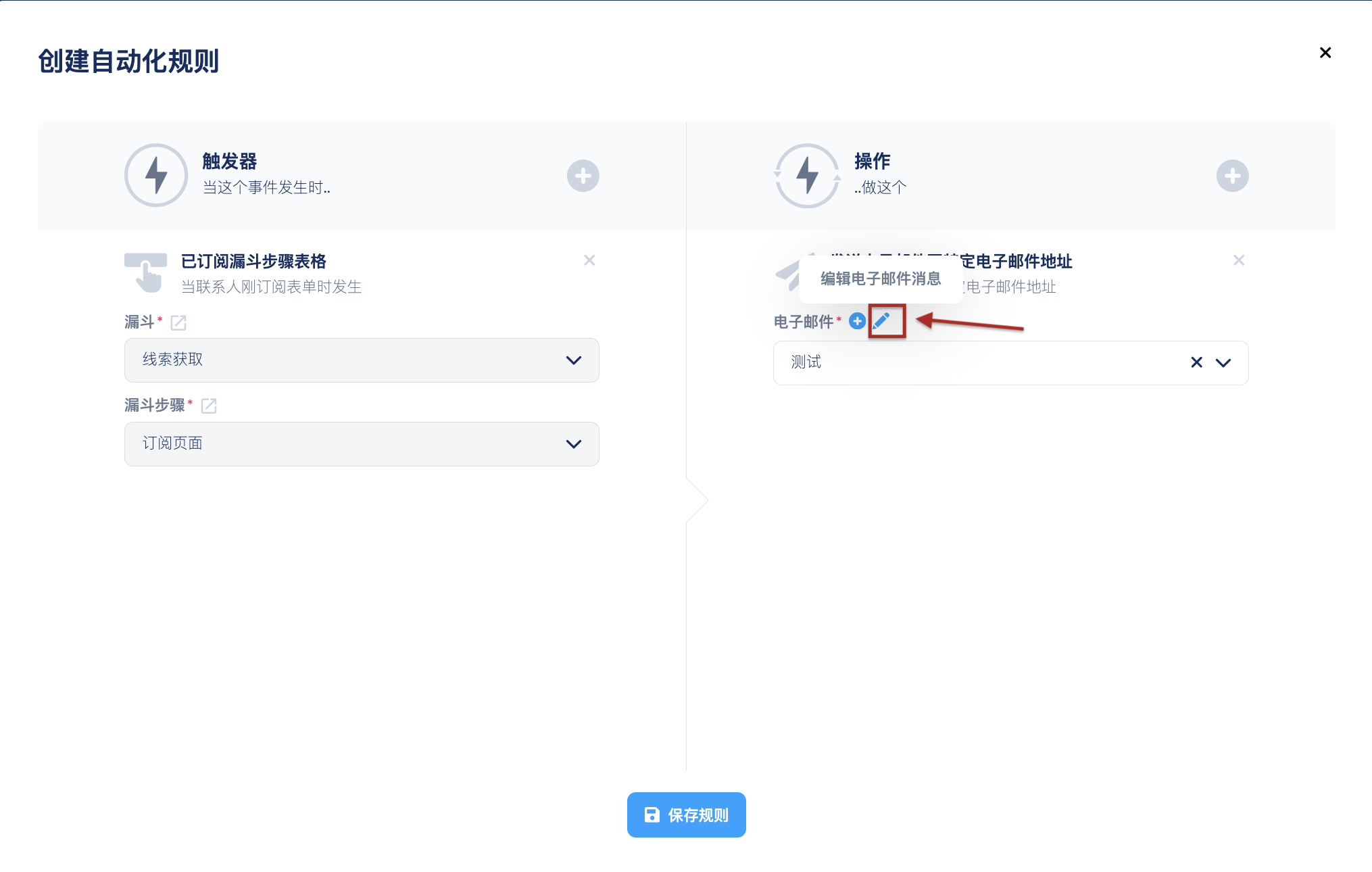Viewport: 1372px width, 872px height.
Task: Click the 保存规则 button
Action: (686, 815)
